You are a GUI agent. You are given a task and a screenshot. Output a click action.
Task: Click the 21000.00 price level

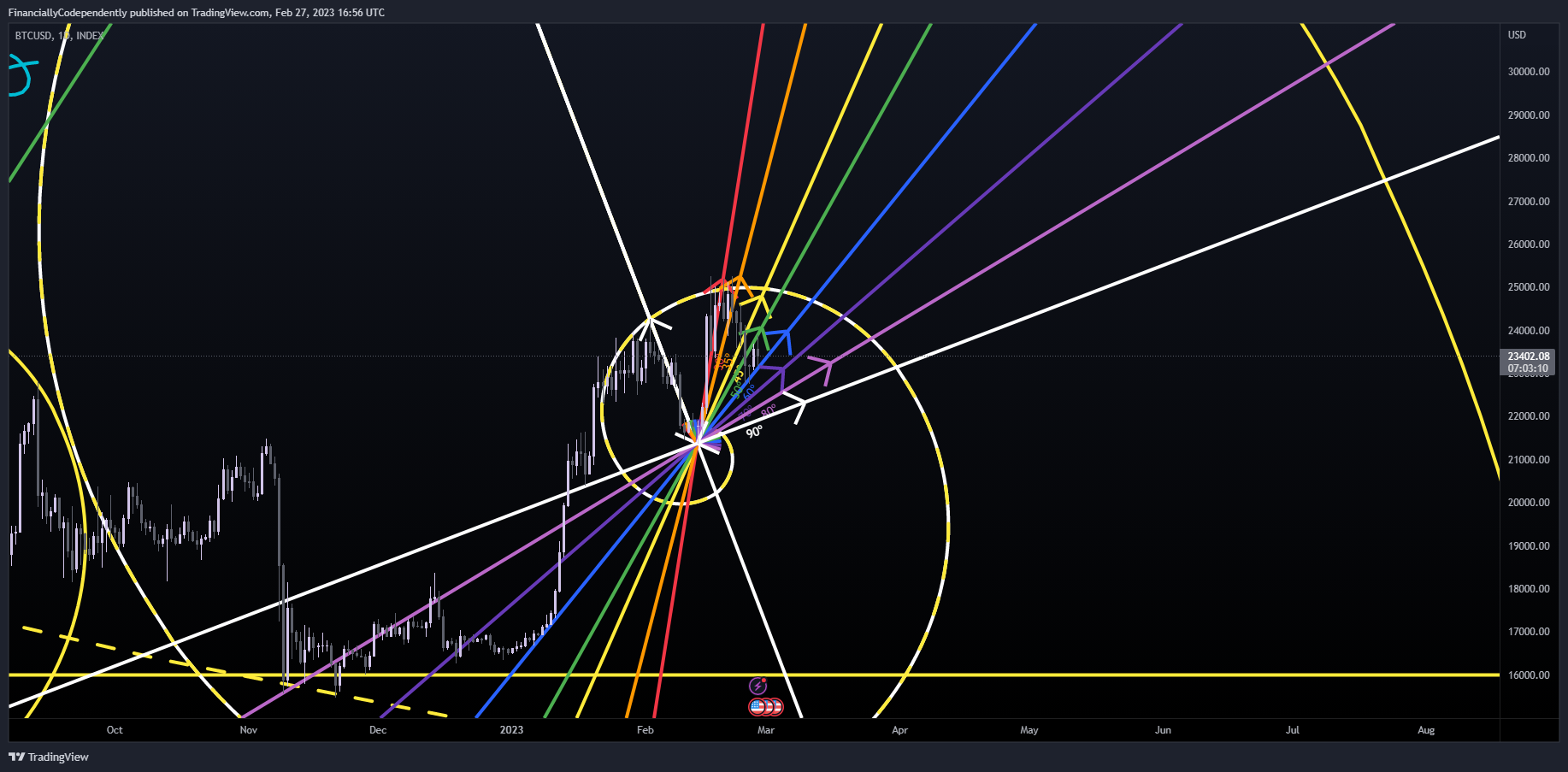coord(1529,460)
